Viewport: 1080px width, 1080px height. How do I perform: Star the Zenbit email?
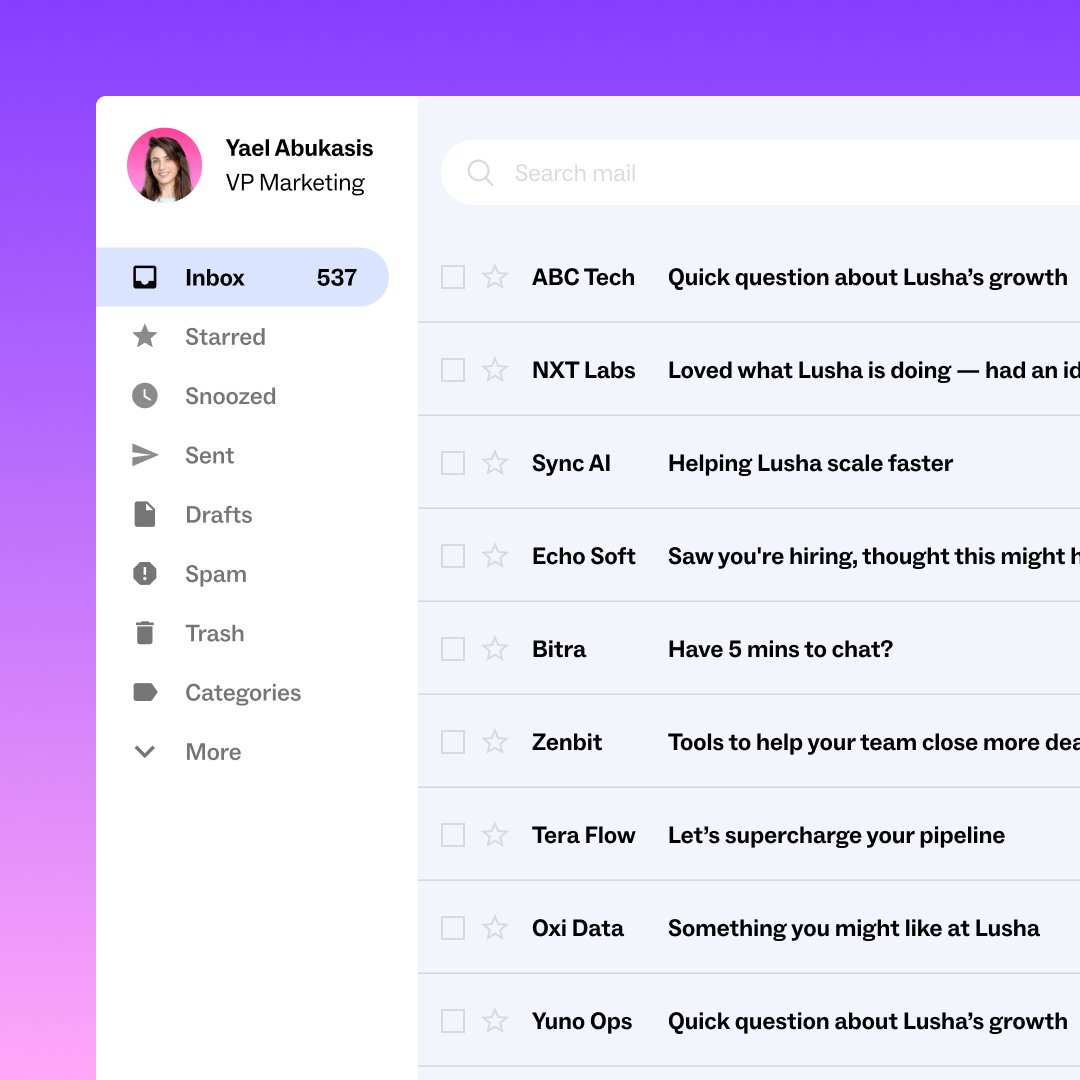click(495, 742)
